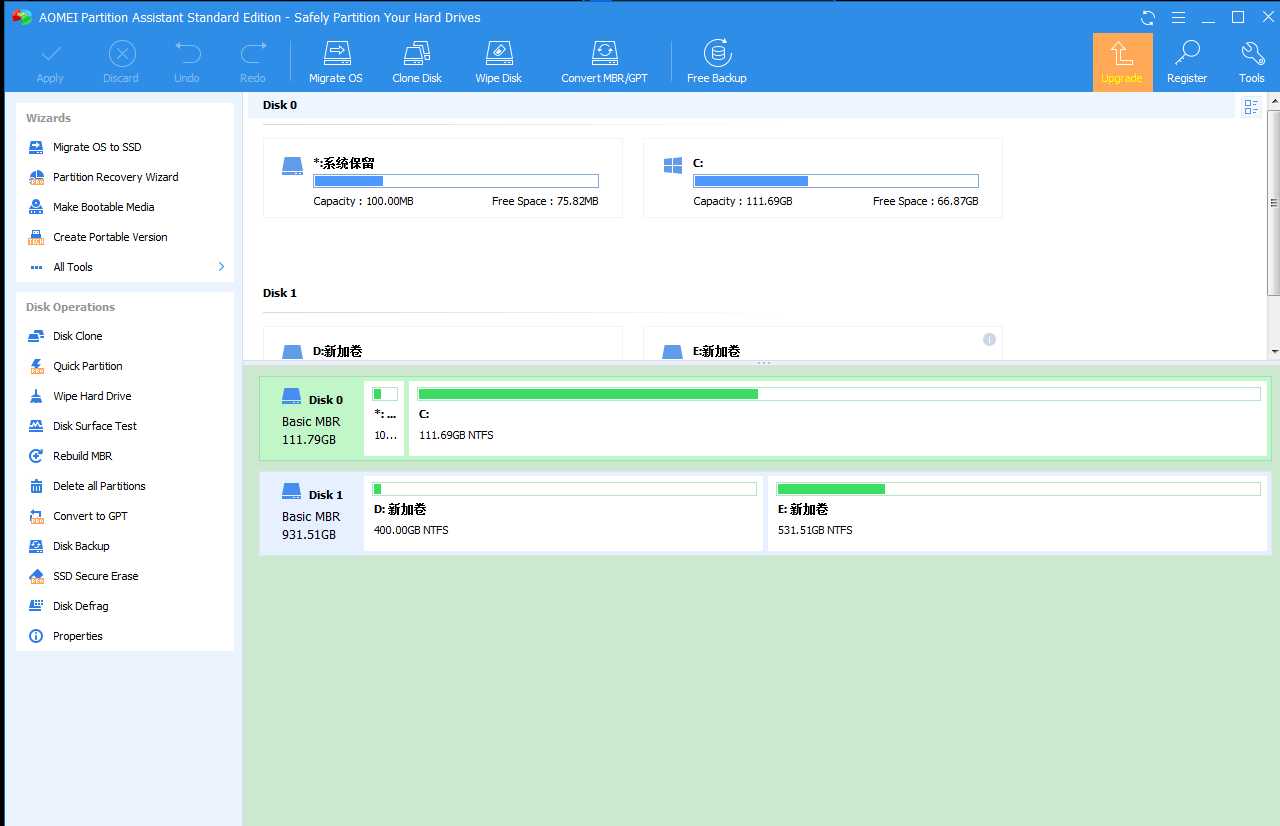
Task: Select the Wipe Disk toolbar icon
Action: pos(498,62)
